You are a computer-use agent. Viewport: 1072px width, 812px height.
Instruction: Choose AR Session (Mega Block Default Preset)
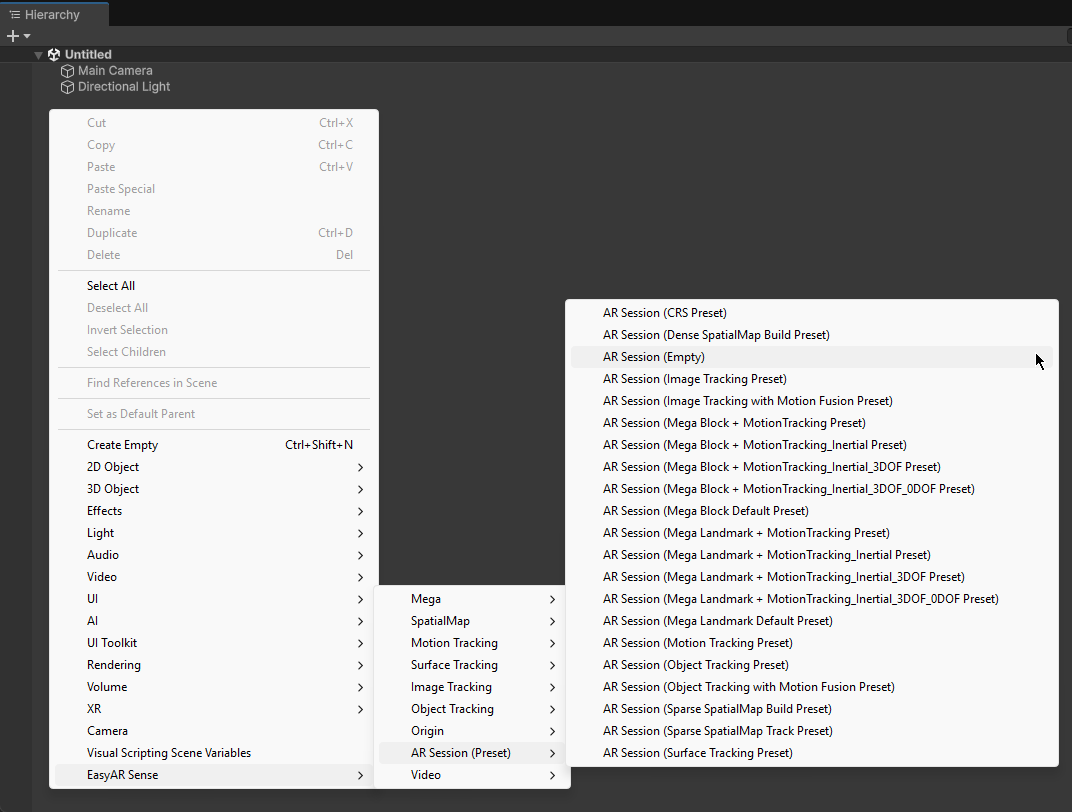705,511
